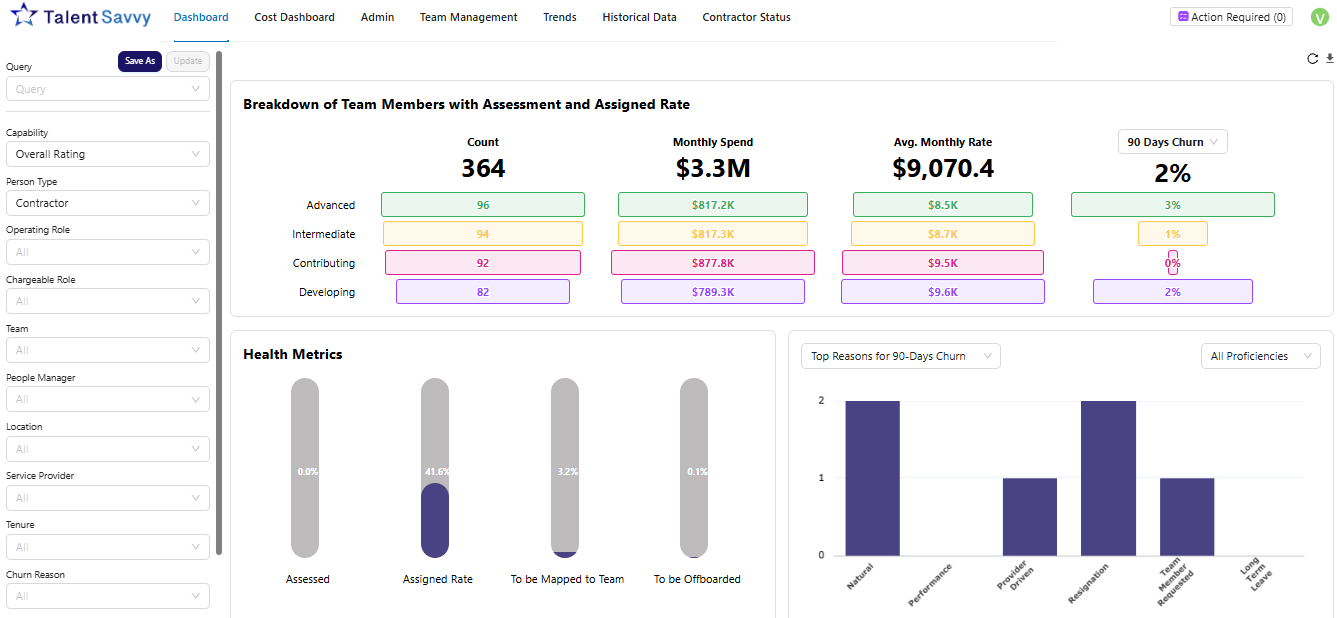
Task: Open the All Proficiencies dropdown
Action: coord(1260,355)
